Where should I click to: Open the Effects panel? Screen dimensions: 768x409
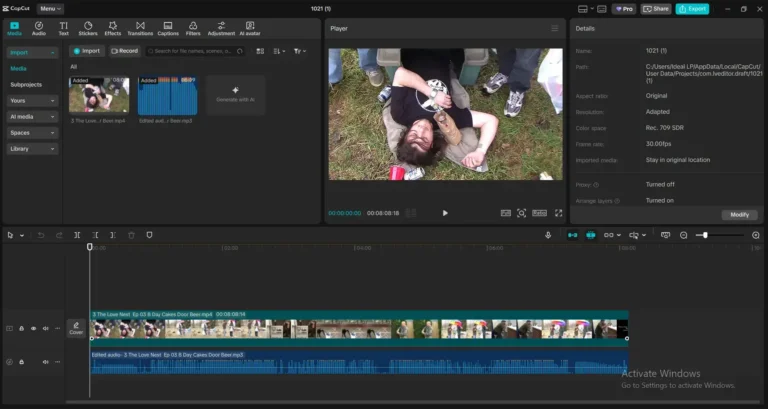tap(113, 28)
